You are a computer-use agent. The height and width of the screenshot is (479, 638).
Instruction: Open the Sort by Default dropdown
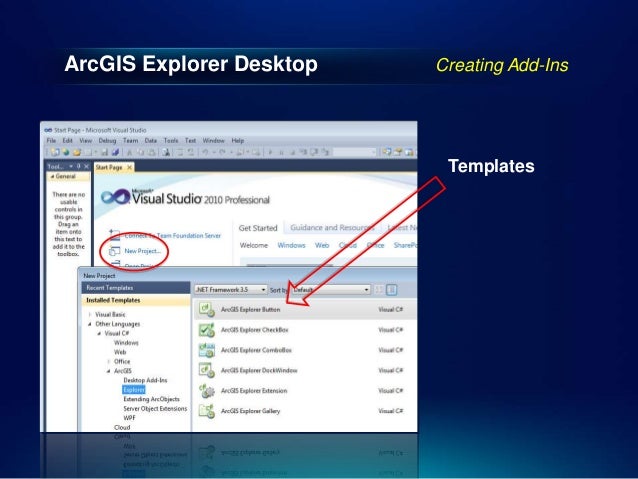[331, 290]
